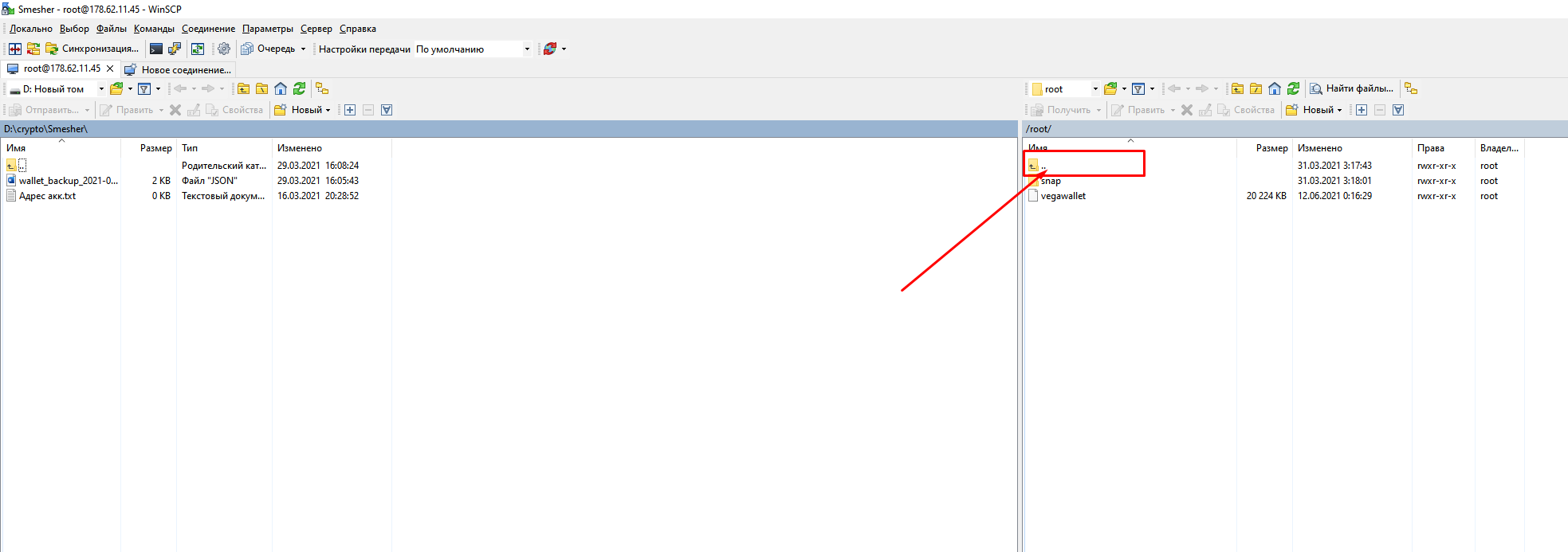The width and height of the screenshot is (1568, 552).
Task: Select the snap folder in remote panel
Action: point(1051,181)
